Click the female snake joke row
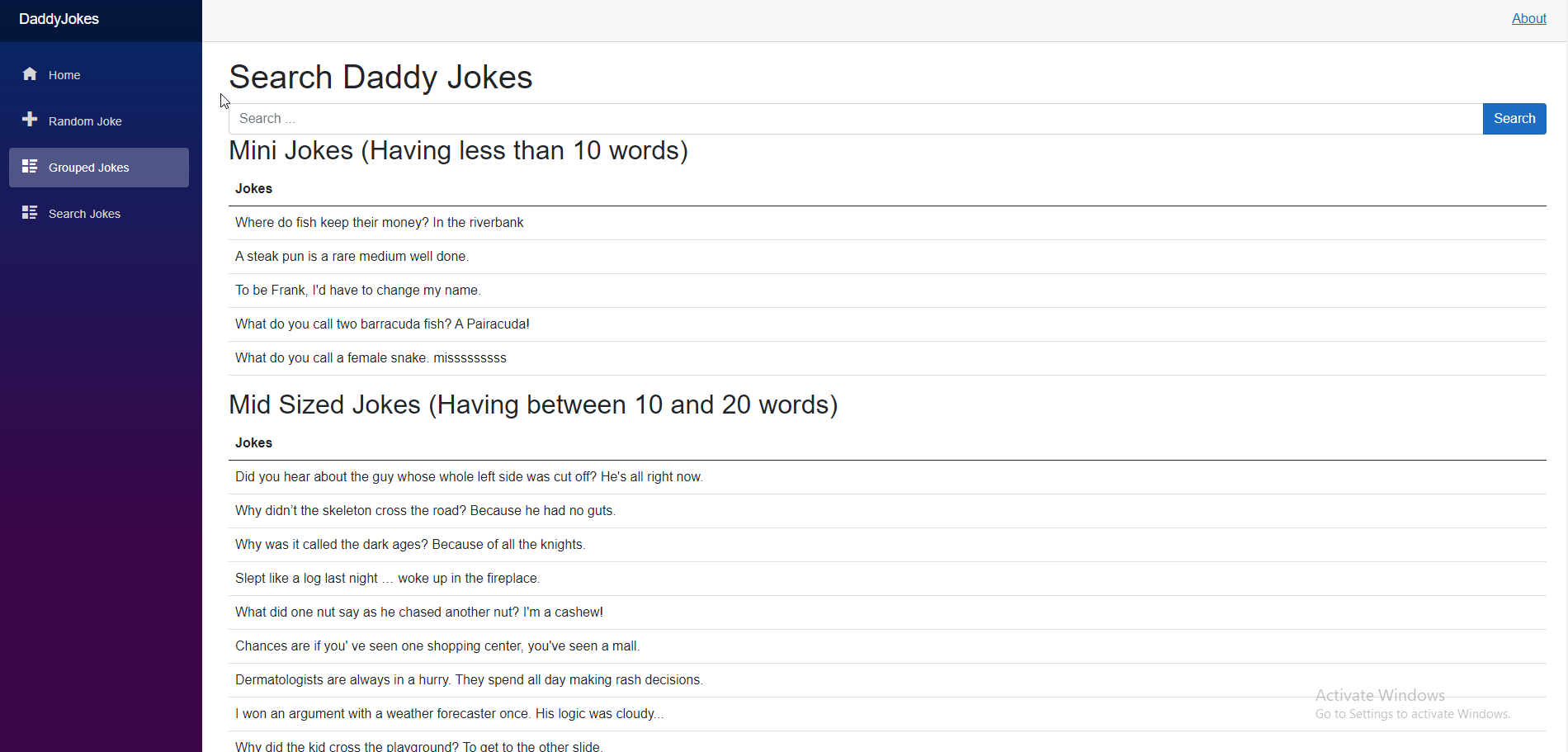 (370, 357)
